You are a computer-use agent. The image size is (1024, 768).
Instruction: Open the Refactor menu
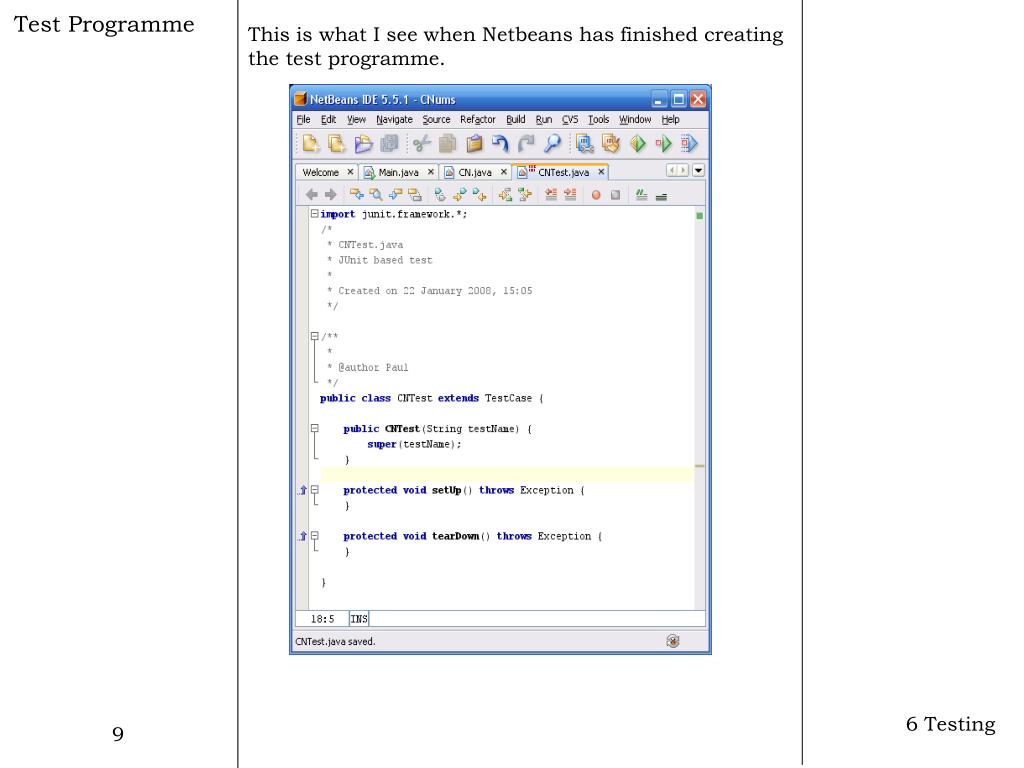[x=477, y=120]
